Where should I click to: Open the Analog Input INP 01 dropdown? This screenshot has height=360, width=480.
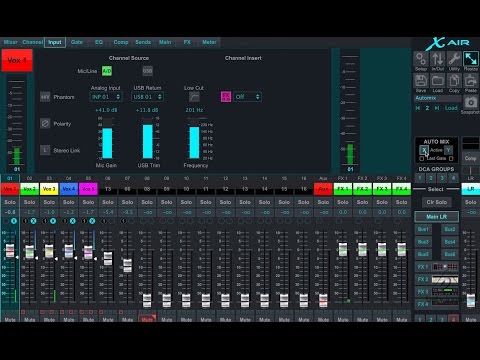tap(106, 97)
